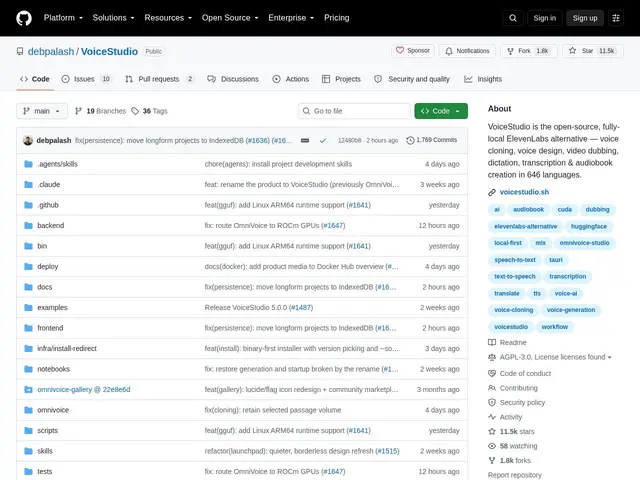Screen dimensions: 640x480
Task: Expand the AGPL-3.0 License dropdown
Action: click(550, 357)
